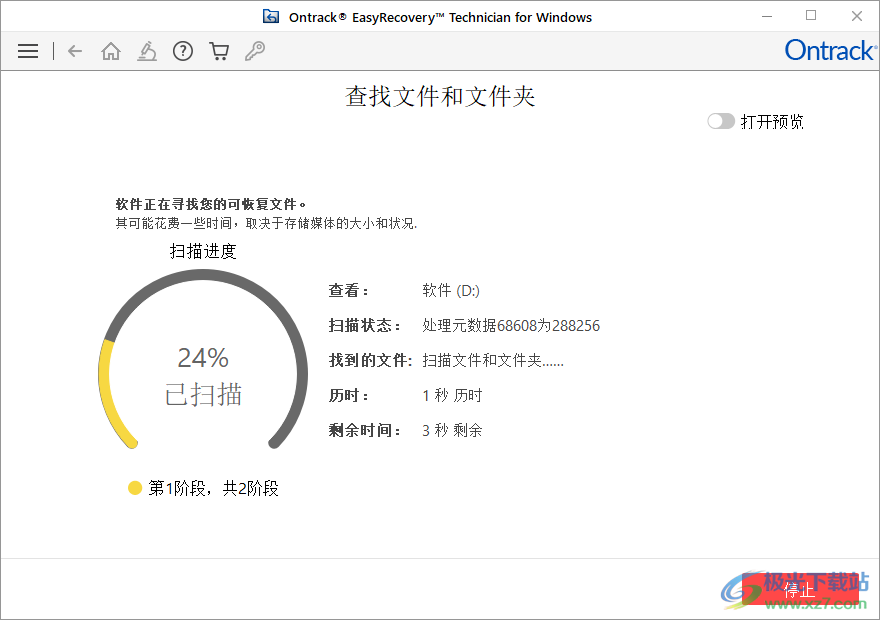This screenshot has height=620, width=880.
Task: Open the hamburger menu
Action: tap(28, 51)
